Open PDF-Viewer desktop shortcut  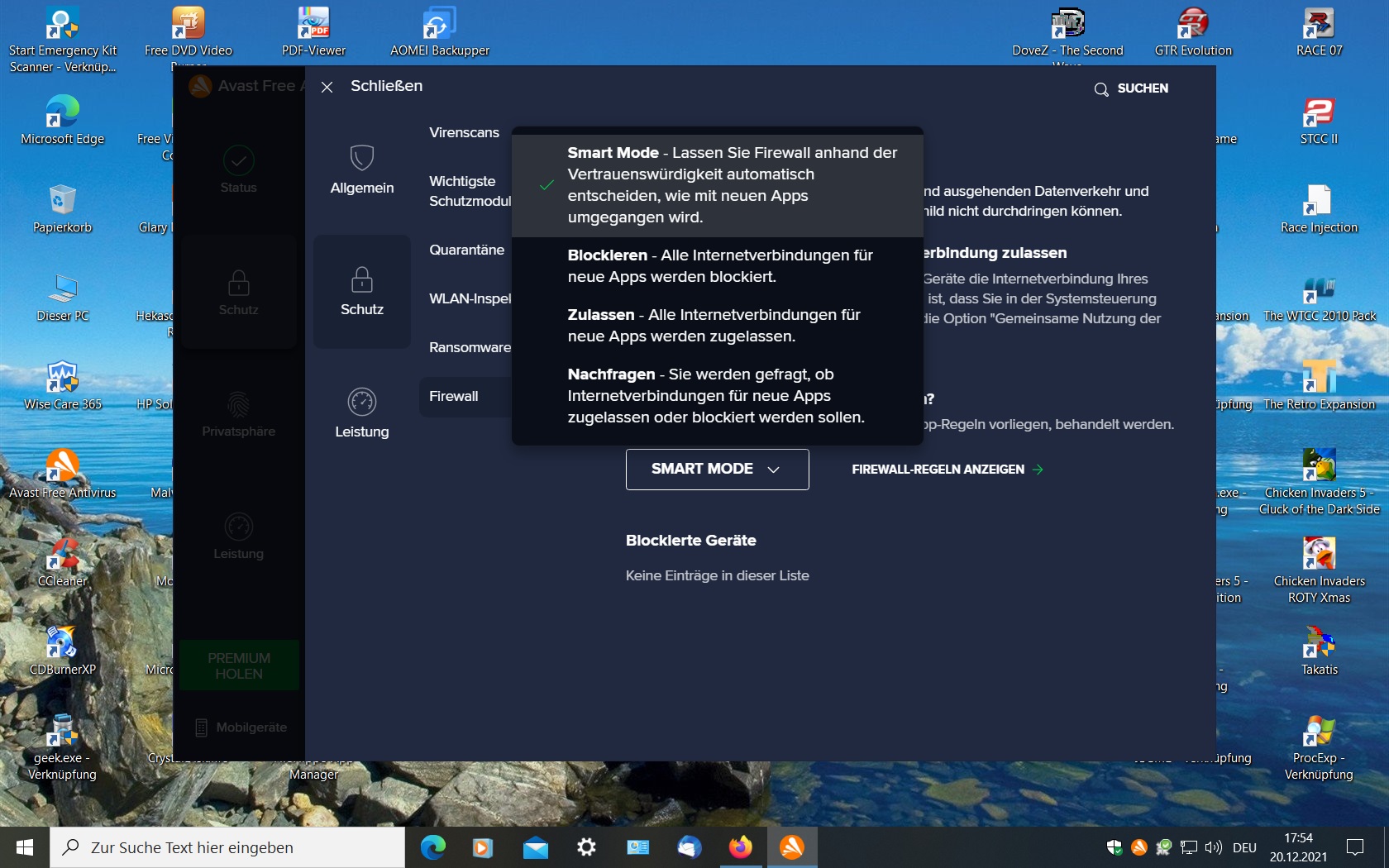pyautogui.click(x=314, y=31)
